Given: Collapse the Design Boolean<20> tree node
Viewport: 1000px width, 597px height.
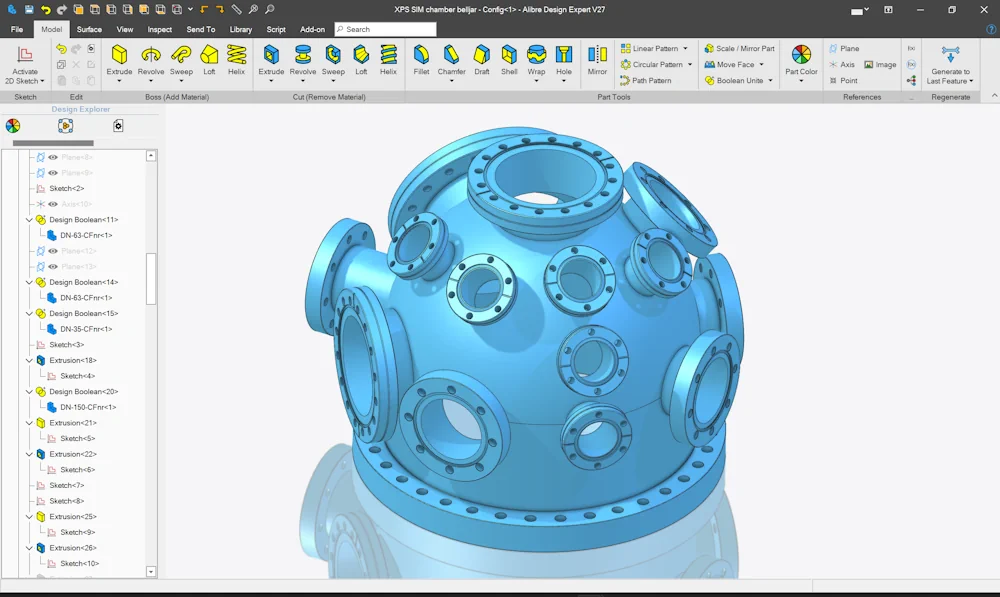Looking at the screenshot, I should (x=29, y=392).
